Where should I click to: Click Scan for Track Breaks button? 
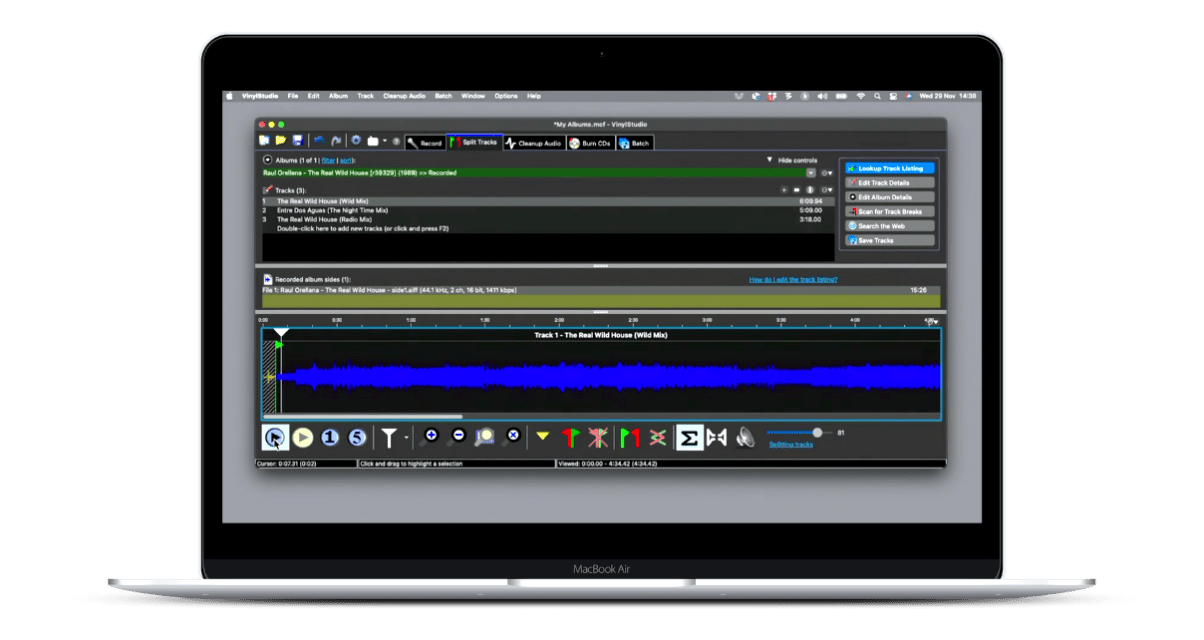tap(890, 212)
